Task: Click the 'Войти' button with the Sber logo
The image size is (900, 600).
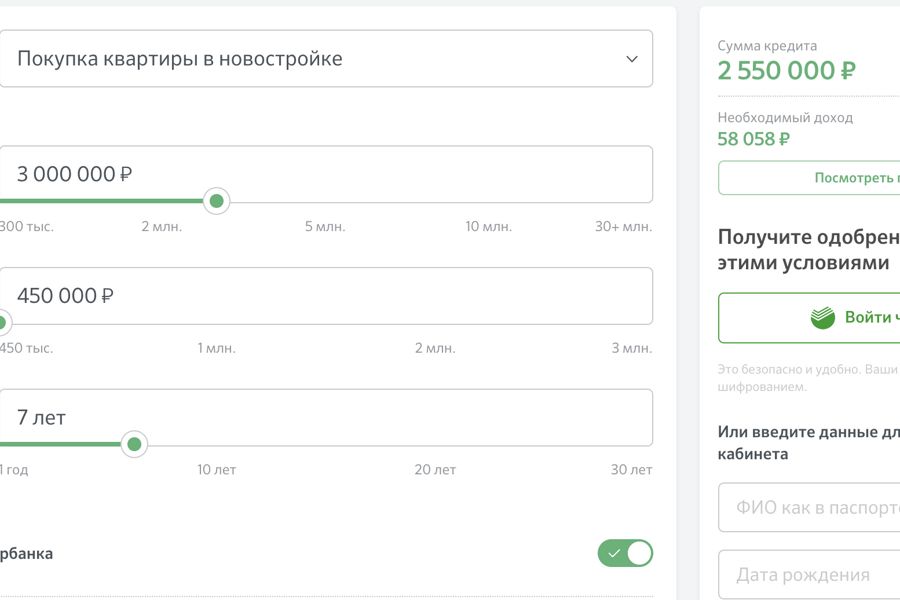Action: (809, 318)
